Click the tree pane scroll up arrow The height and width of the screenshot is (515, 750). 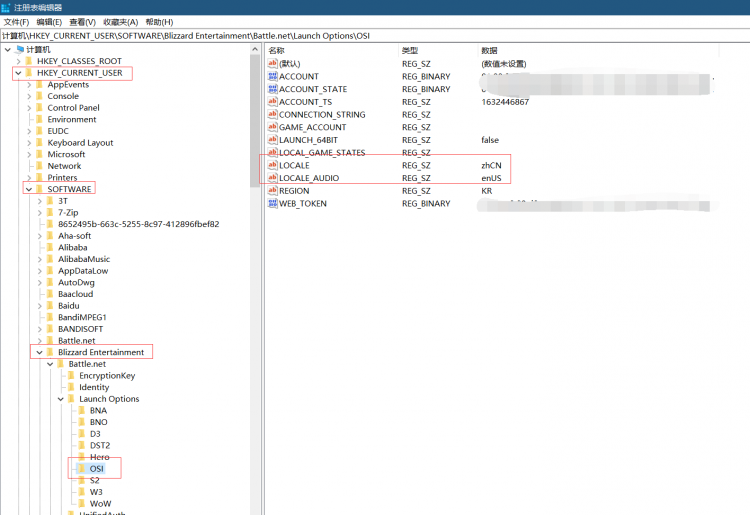coord(255,49)
